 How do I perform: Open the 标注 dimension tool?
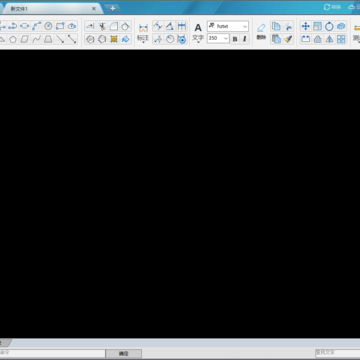click(x=143, y=33)
